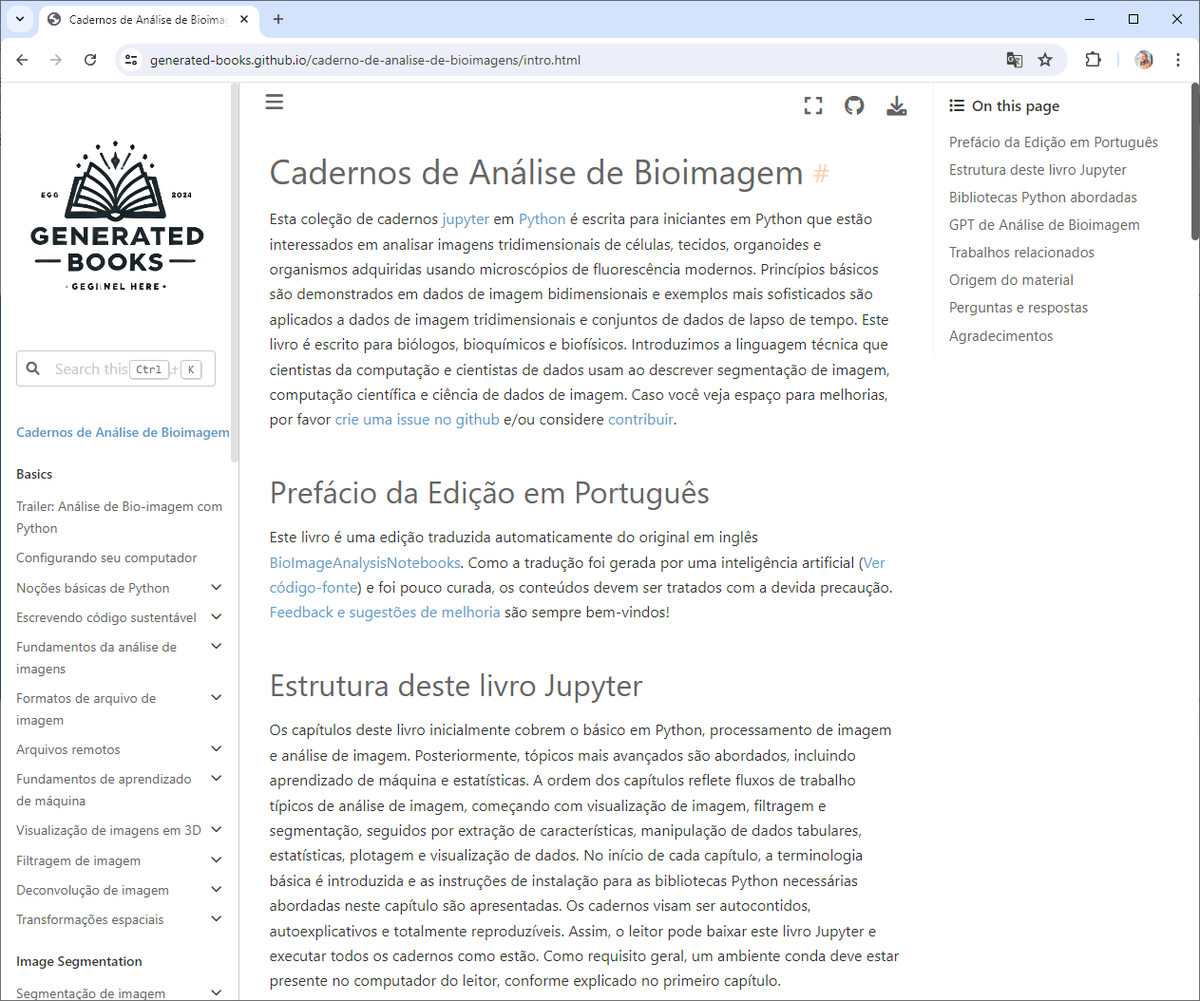Open the Chrome three-dot menu

pyautogui.click(x=1178, y=60)
